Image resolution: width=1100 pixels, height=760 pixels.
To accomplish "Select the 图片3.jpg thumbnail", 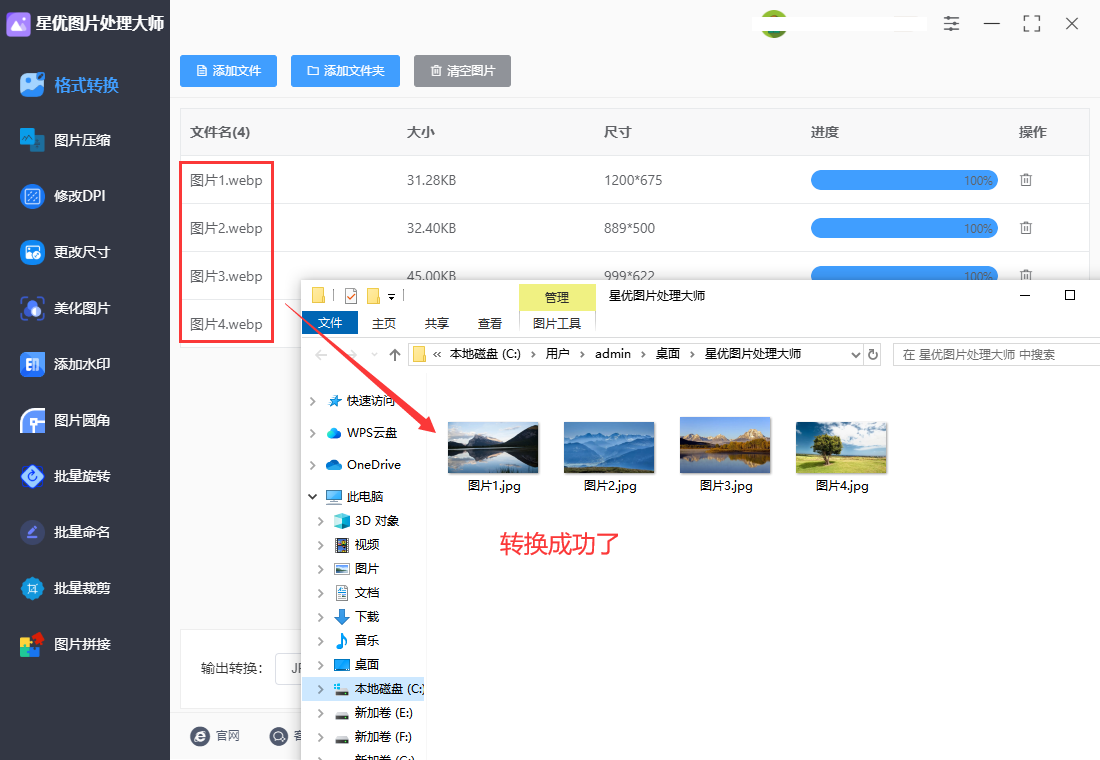I will click(x=725, y=446).
